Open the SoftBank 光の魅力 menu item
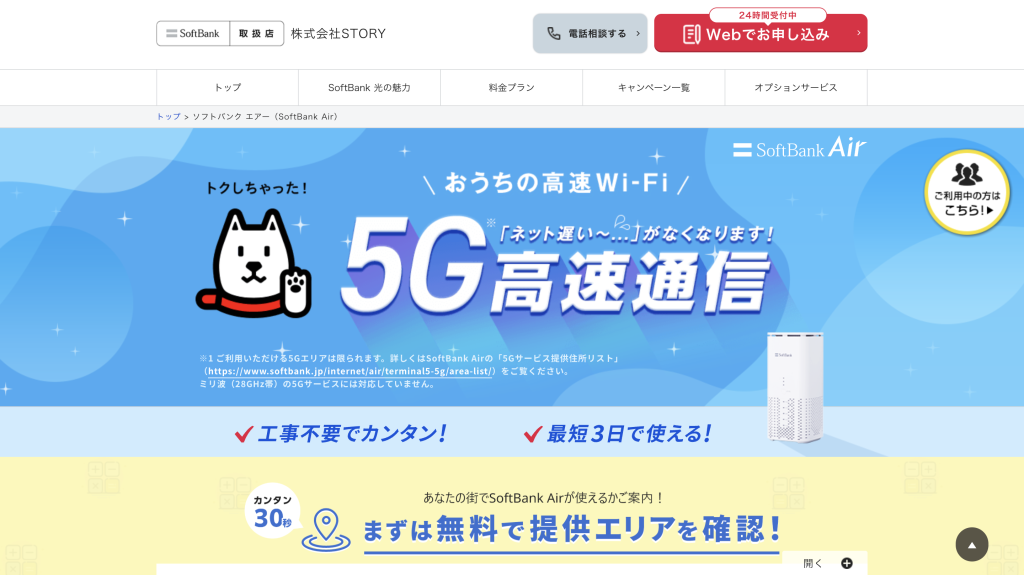This screenshot has width=1024, height=575. pyautogui.click(x=370, y=88)
